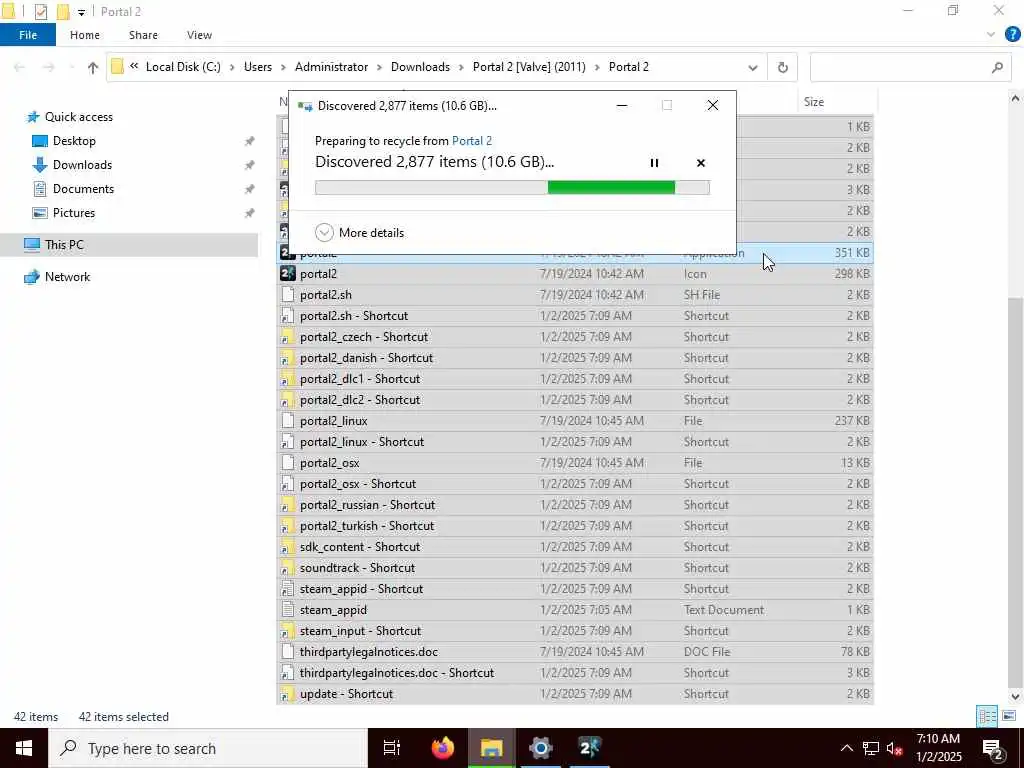Select portal2.sh - Shortcut

pyautogui.click(x=575, y=315)
